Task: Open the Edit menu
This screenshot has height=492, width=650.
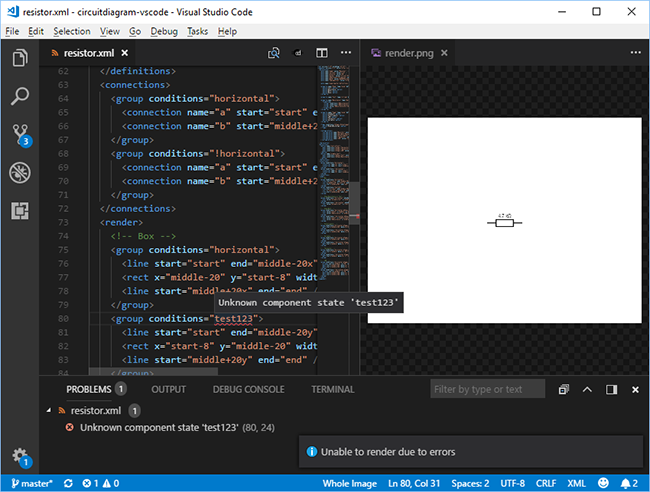Action: pos(36,31)
